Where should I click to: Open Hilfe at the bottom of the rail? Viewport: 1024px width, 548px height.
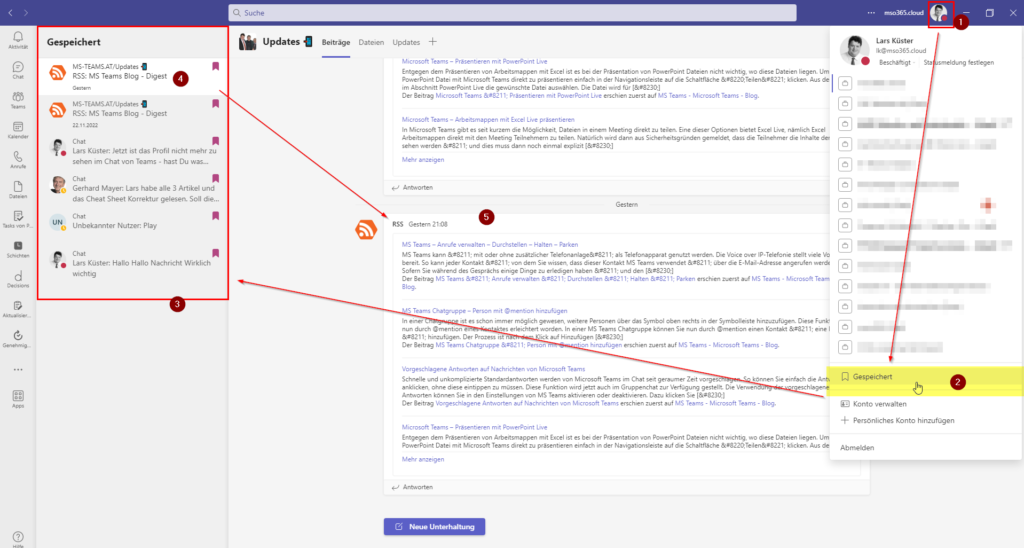18,539
